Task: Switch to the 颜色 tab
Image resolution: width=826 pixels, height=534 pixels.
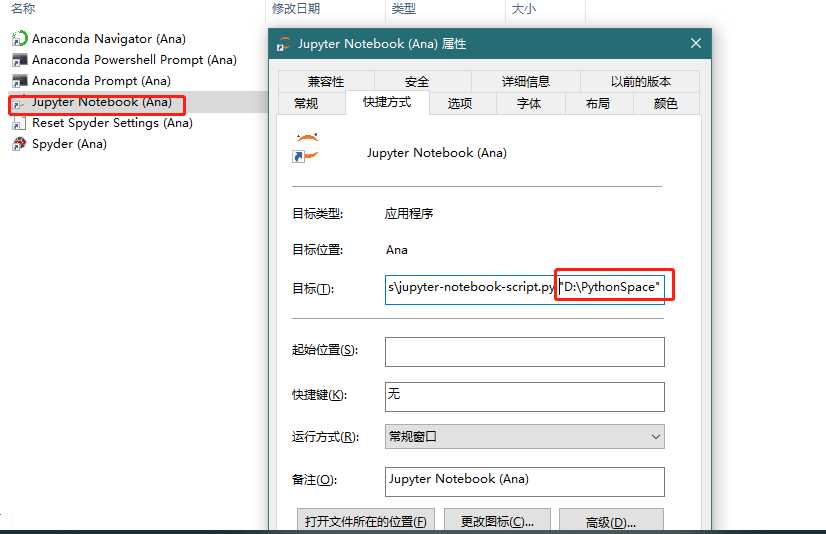Action: point(666,103)
